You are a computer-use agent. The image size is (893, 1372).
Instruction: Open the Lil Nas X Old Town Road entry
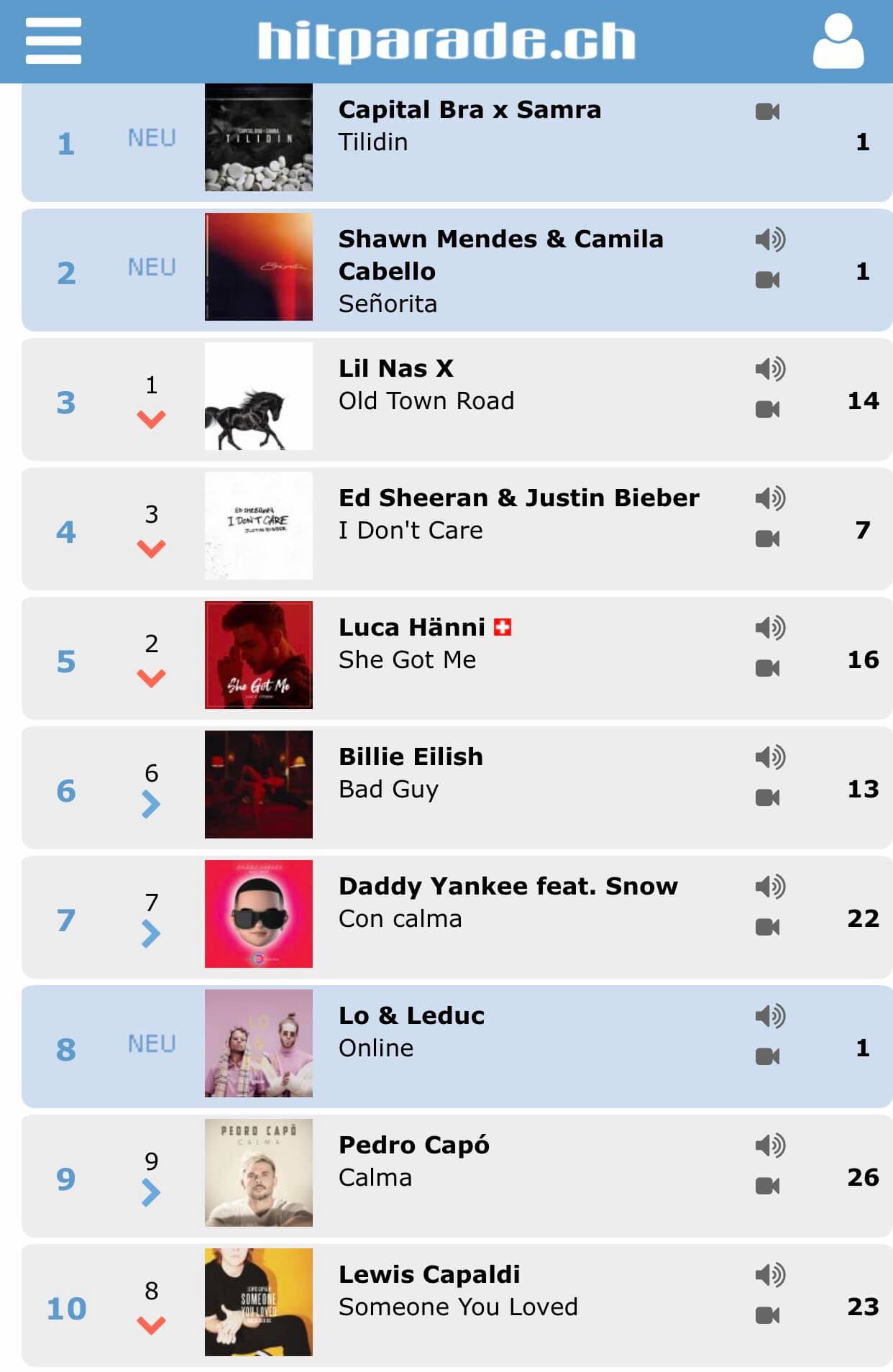coord(457,400)
